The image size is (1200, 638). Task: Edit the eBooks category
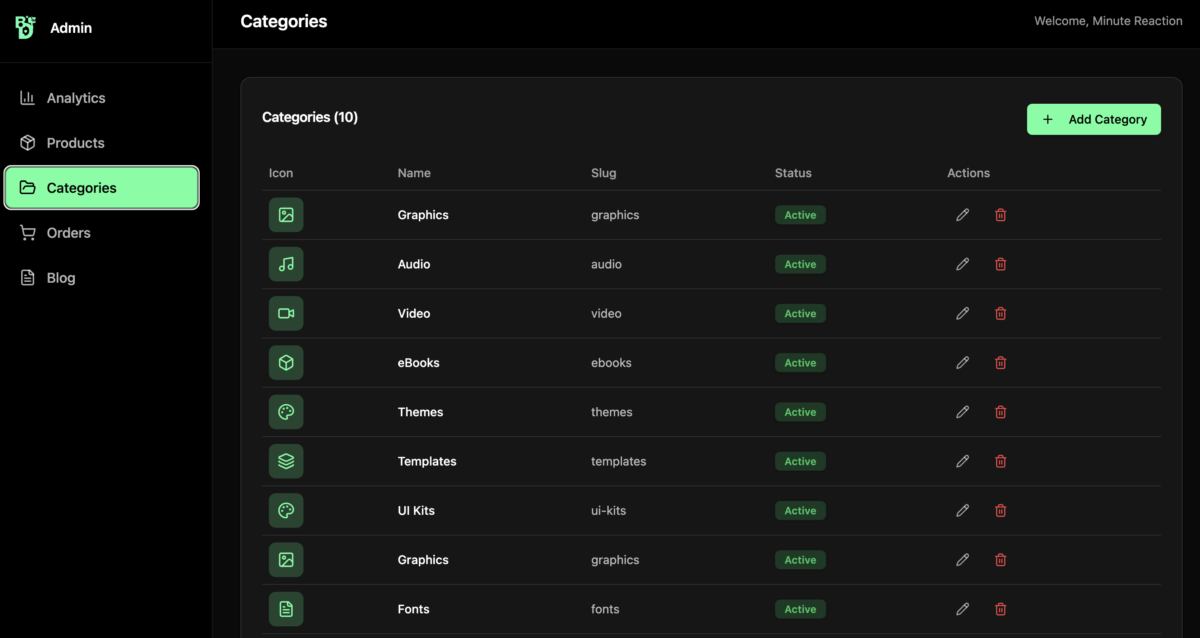[962, 363]
